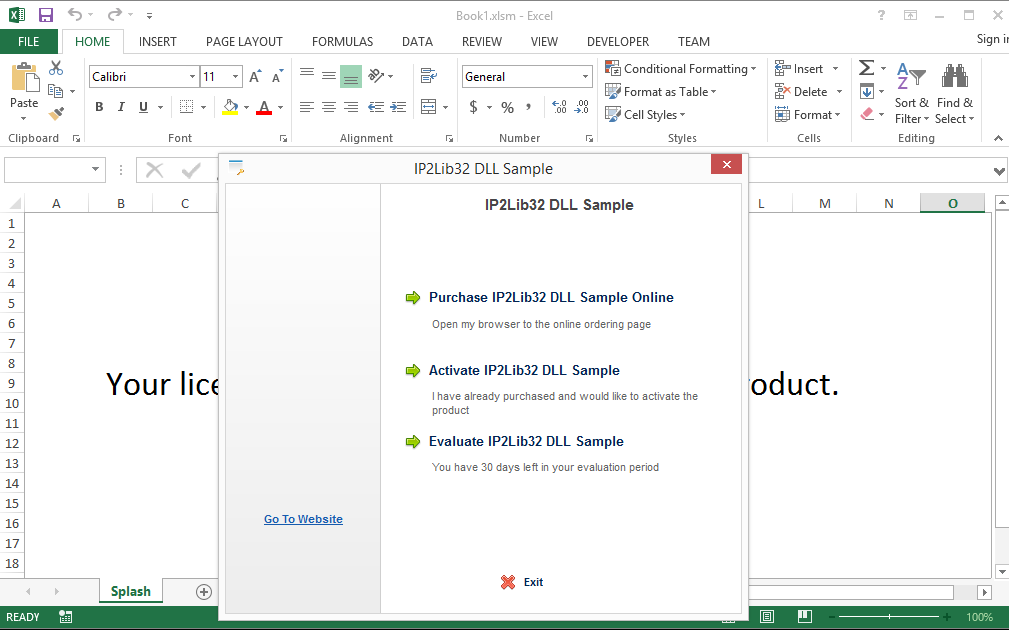Image resolution: width=1009 pixels, height=630 pixels.
Task: Click the Cut scissors icon
Action: point(56,68)
